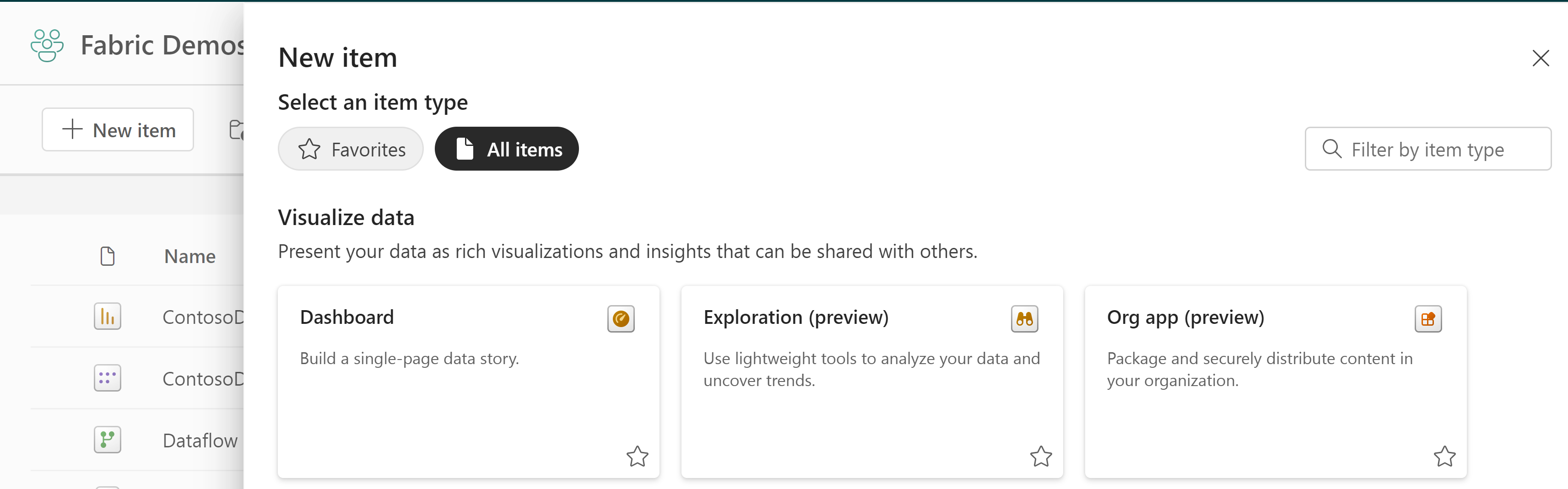Click the ContosoD semantic model dots icon

pos(107,378)
